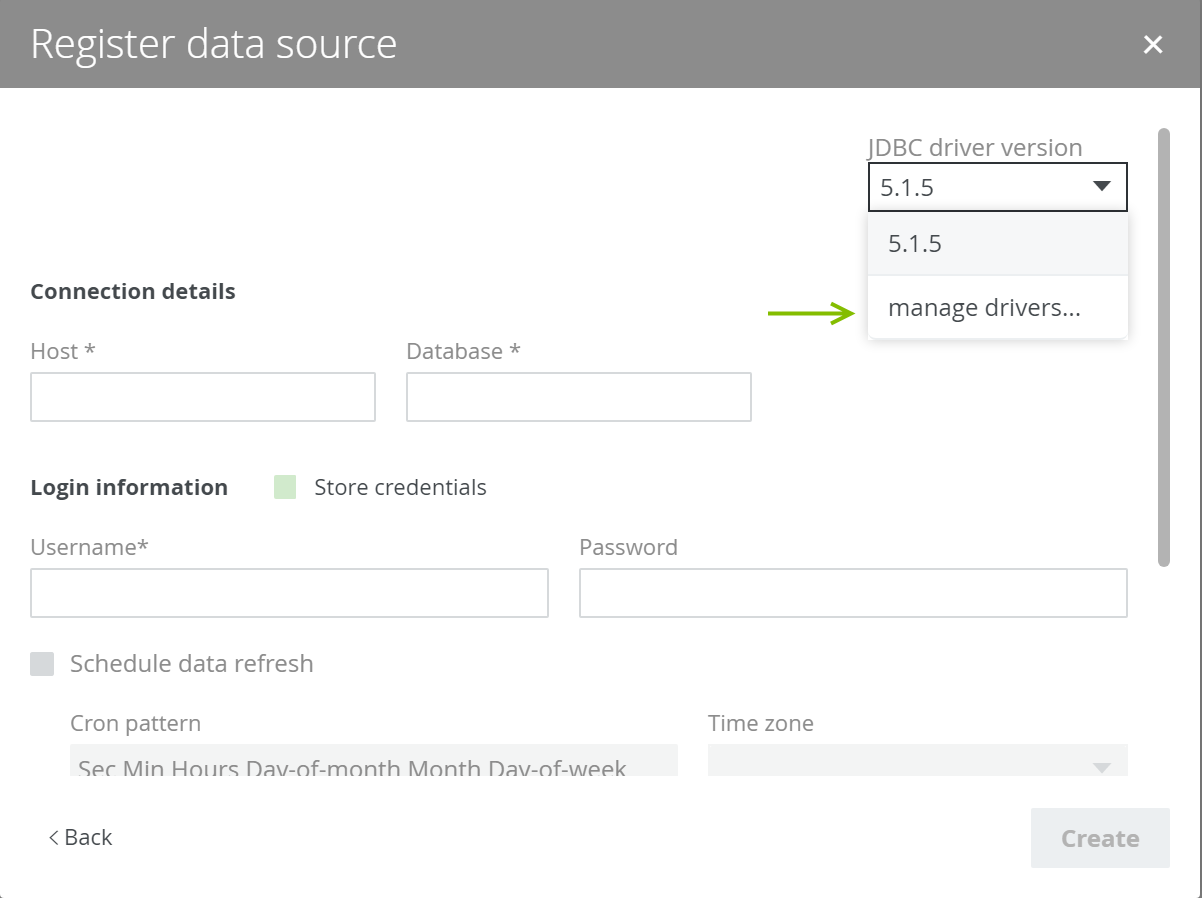Click into the Database text field
The image size is (1202, 898).
coord(578,397)
